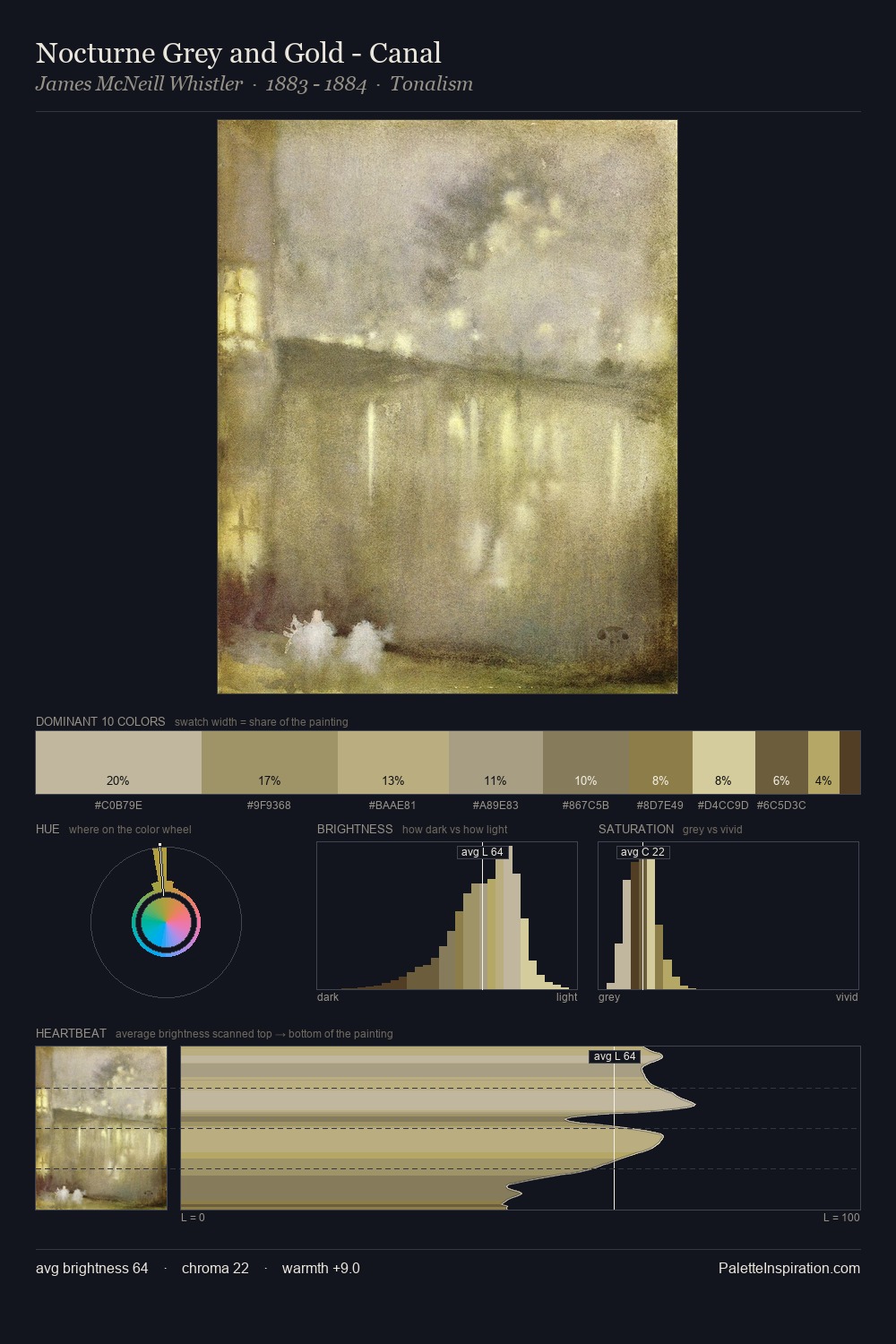896x1344 pixels.
Task: Click the date range 1883 - 1884
Action: click(x=316, y=84)
